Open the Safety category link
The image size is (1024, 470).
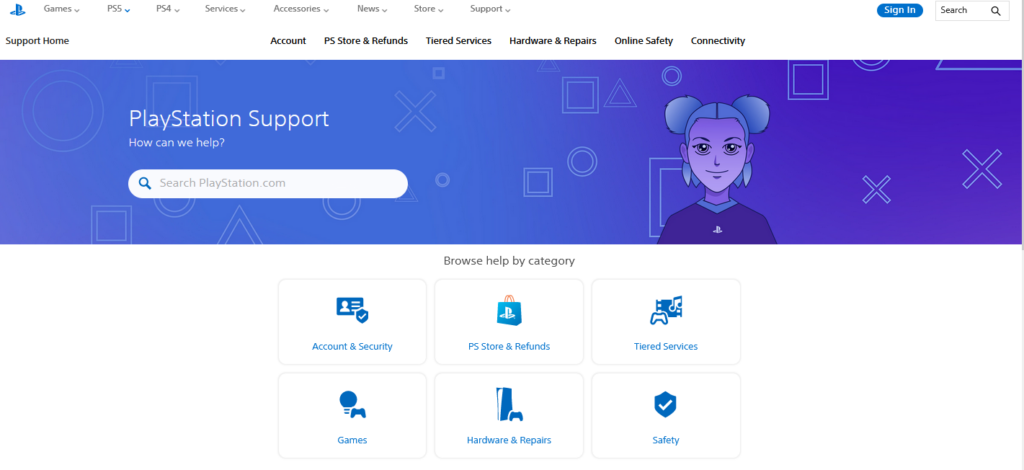tap(665, 440)
